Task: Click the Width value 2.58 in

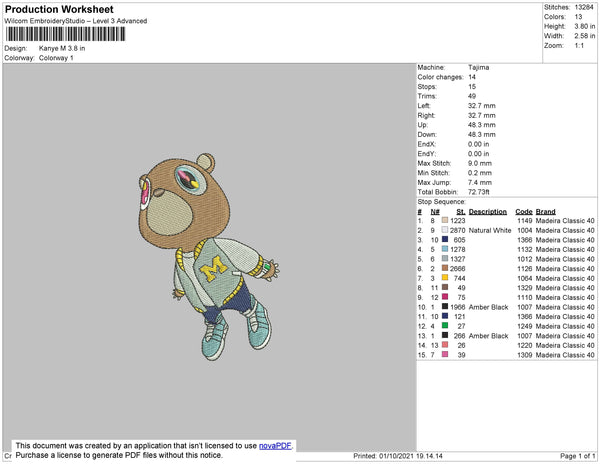Action: pos(584,36)
